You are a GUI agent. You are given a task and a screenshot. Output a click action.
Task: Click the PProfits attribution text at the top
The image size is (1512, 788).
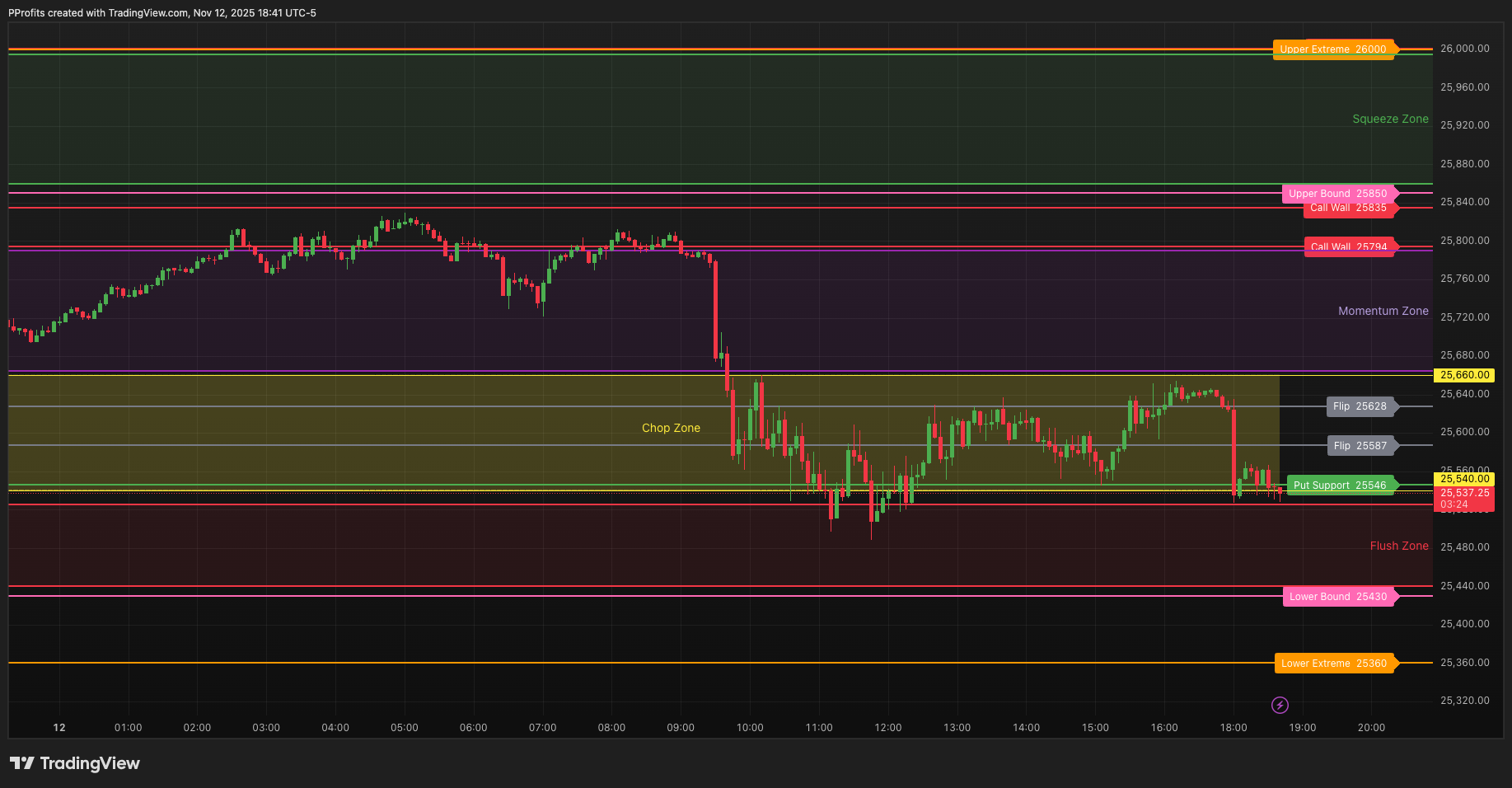coord(161,12)
